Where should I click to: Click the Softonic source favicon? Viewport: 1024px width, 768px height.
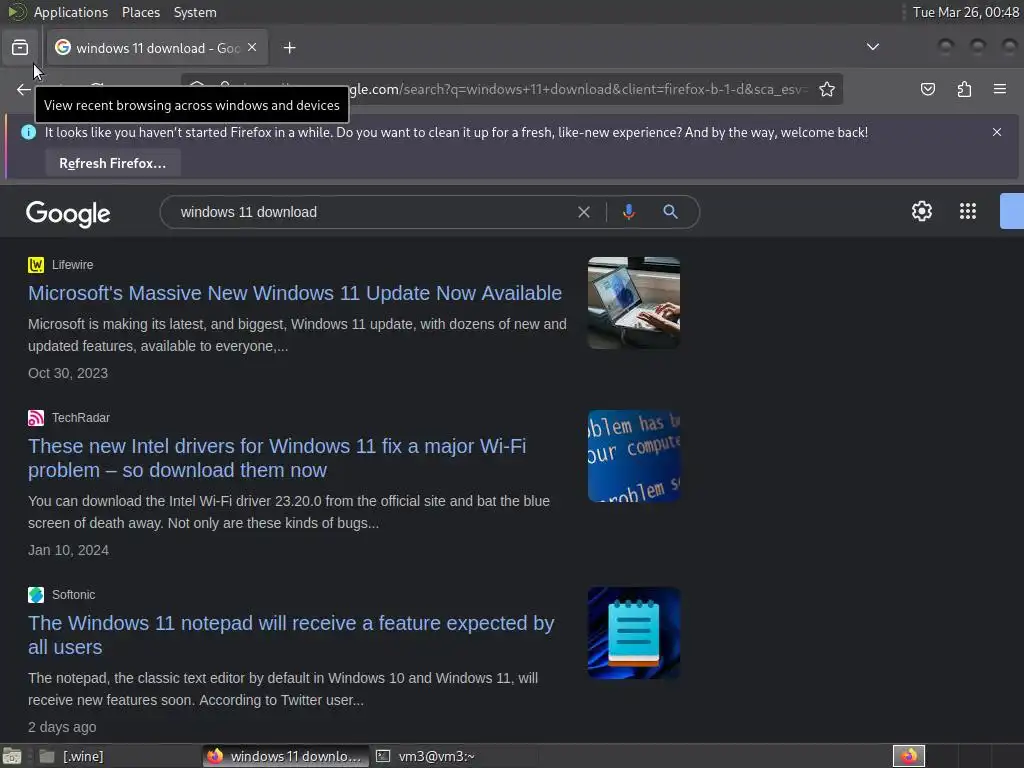click(x=36, y=594)
